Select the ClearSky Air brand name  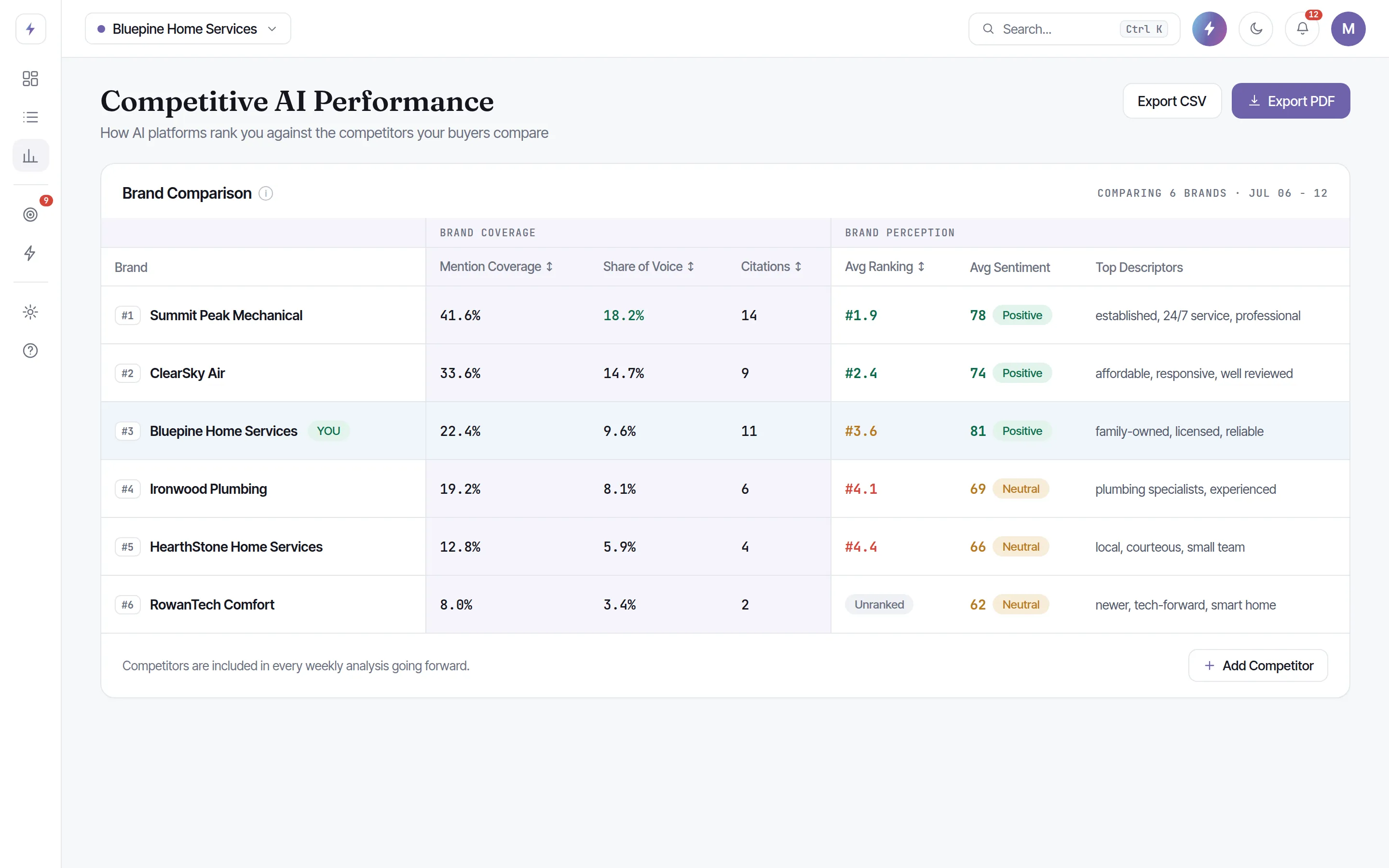coord(187,373)
